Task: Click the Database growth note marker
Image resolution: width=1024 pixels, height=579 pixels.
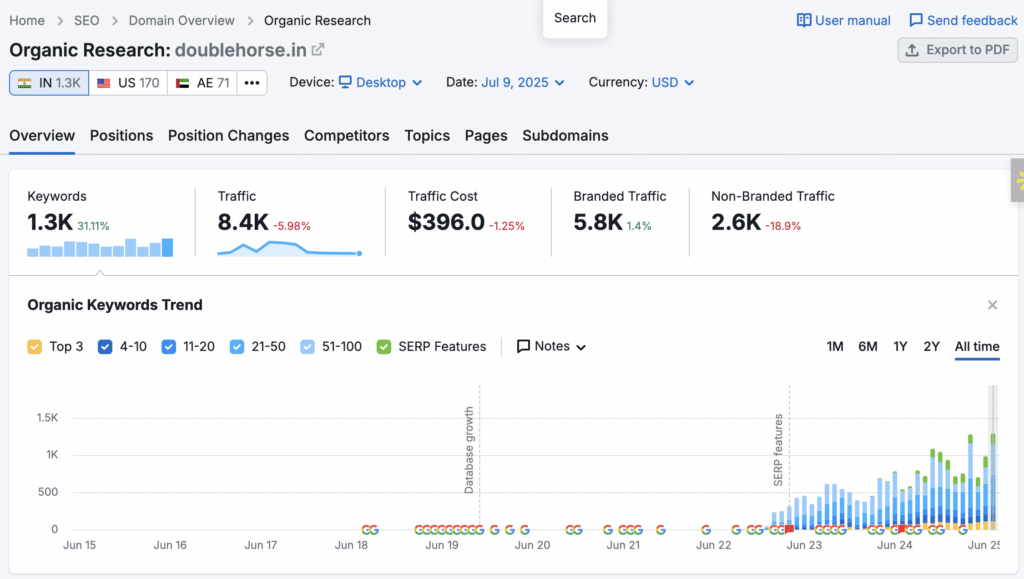Action: coord(469,450)
